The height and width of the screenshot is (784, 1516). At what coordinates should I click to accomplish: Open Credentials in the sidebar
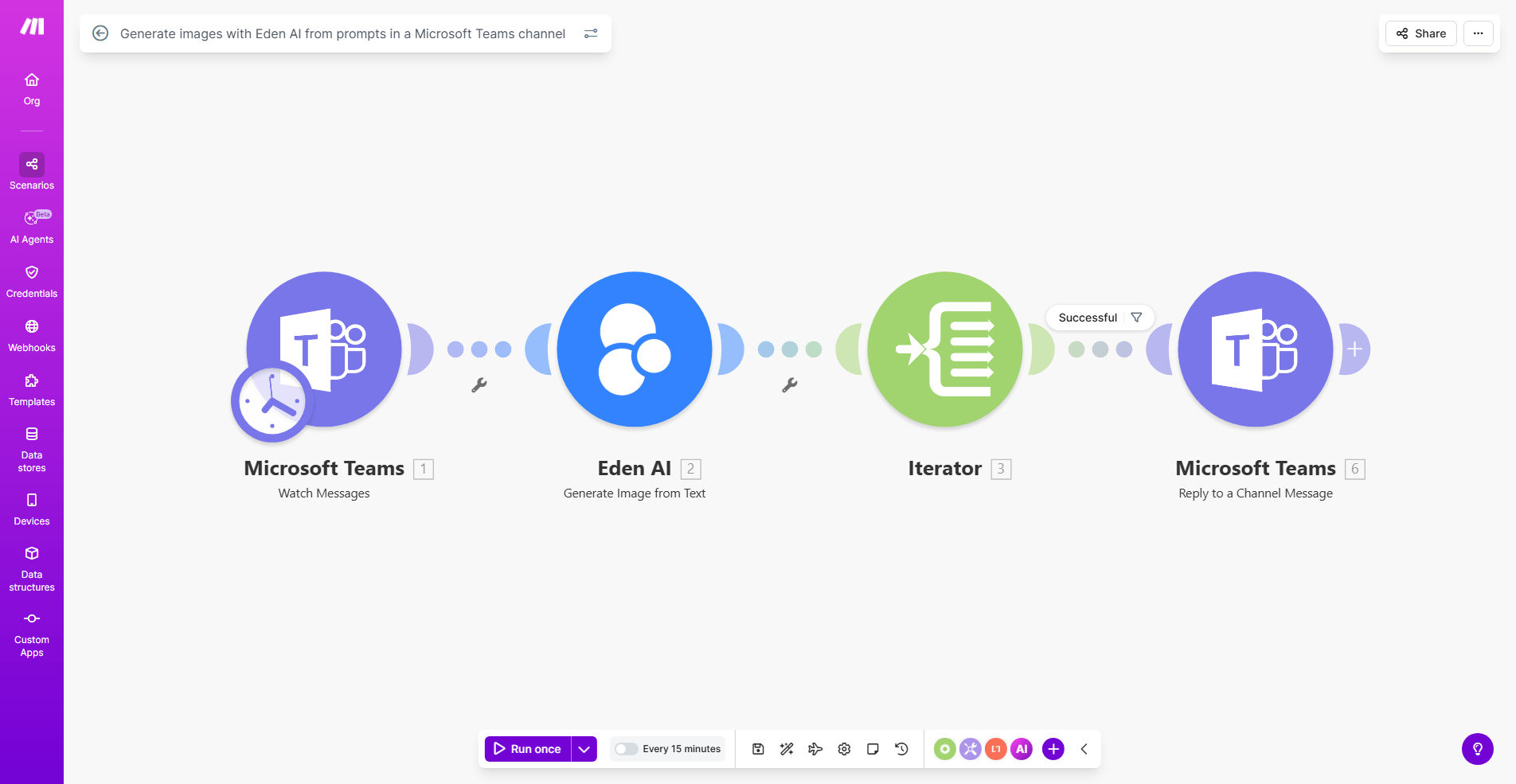pyautogui.click(x=32, y=281)
